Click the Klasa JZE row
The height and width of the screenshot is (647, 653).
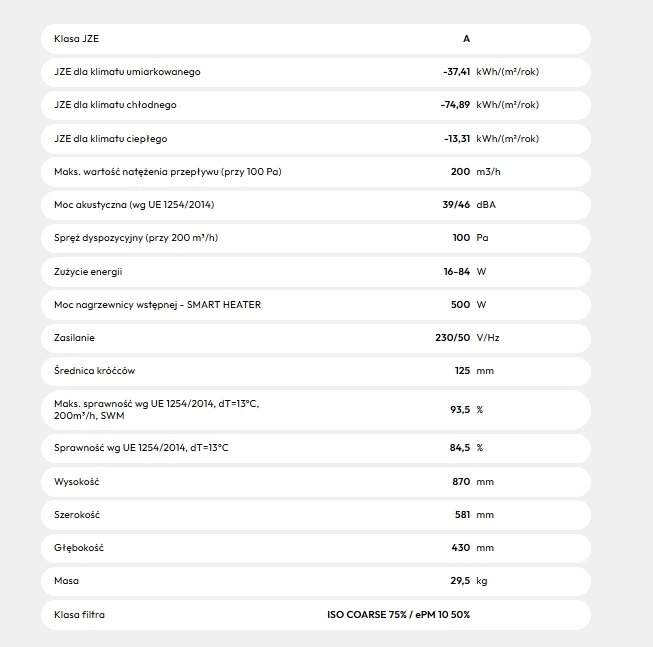click(x=315, y=39)
